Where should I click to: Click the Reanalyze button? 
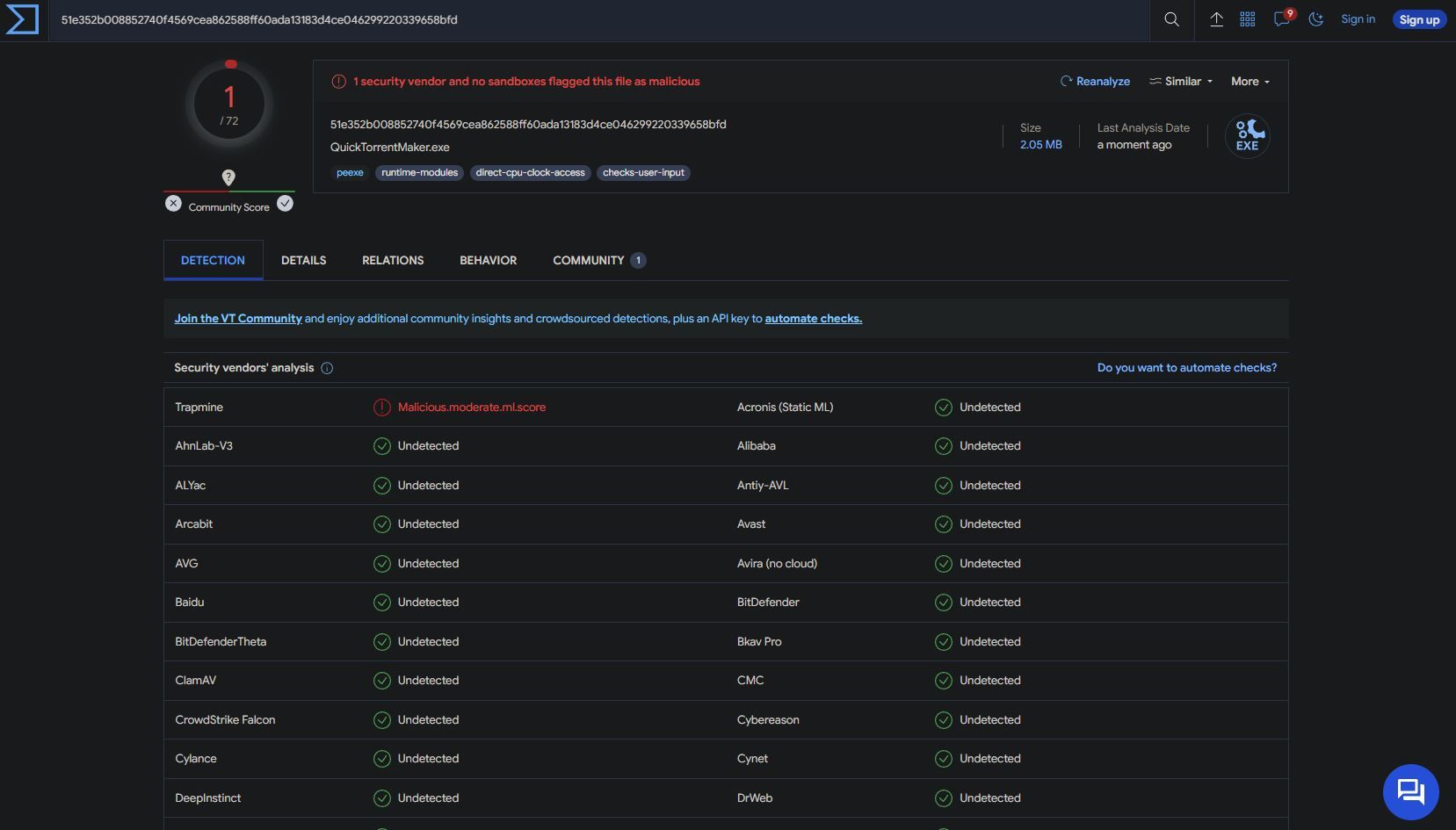coord(1095,82)
